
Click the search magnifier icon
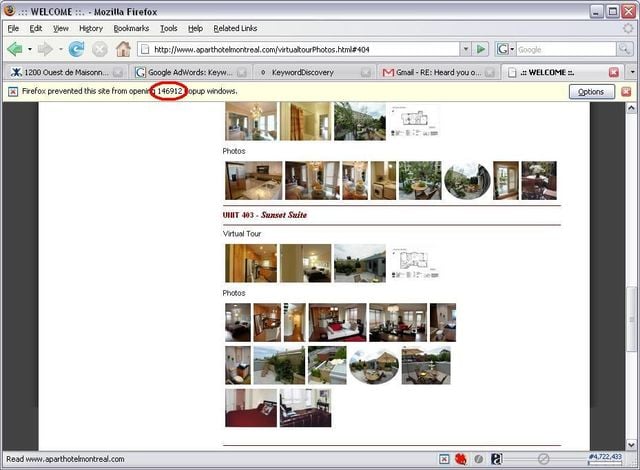[623, 49]
